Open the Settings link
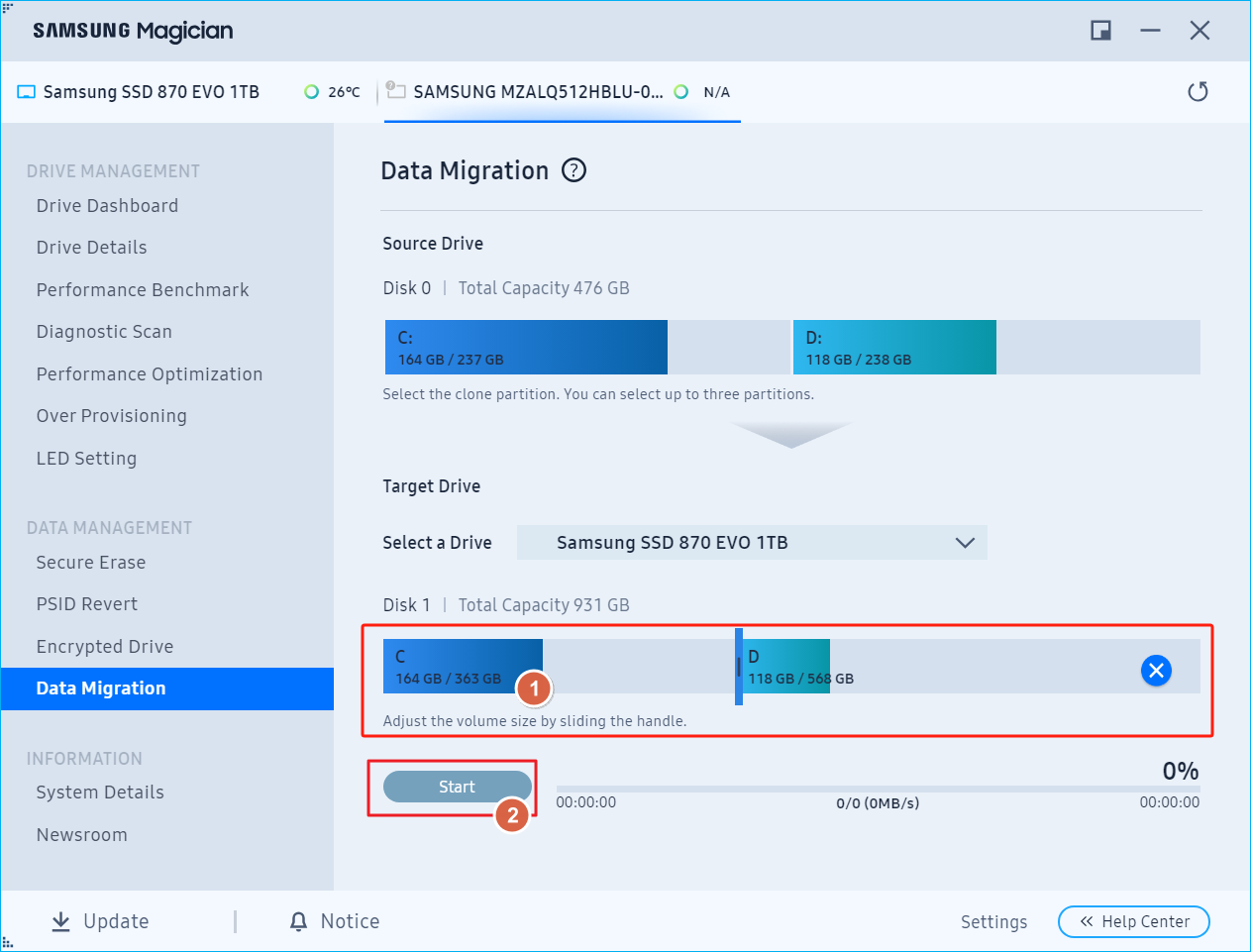 coord(993,921)
